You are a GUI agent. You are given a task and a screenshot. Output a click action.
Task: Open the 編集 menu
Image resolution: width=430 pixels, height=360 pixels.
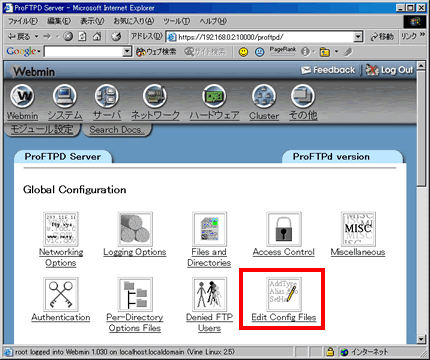[x=59, y=21]
